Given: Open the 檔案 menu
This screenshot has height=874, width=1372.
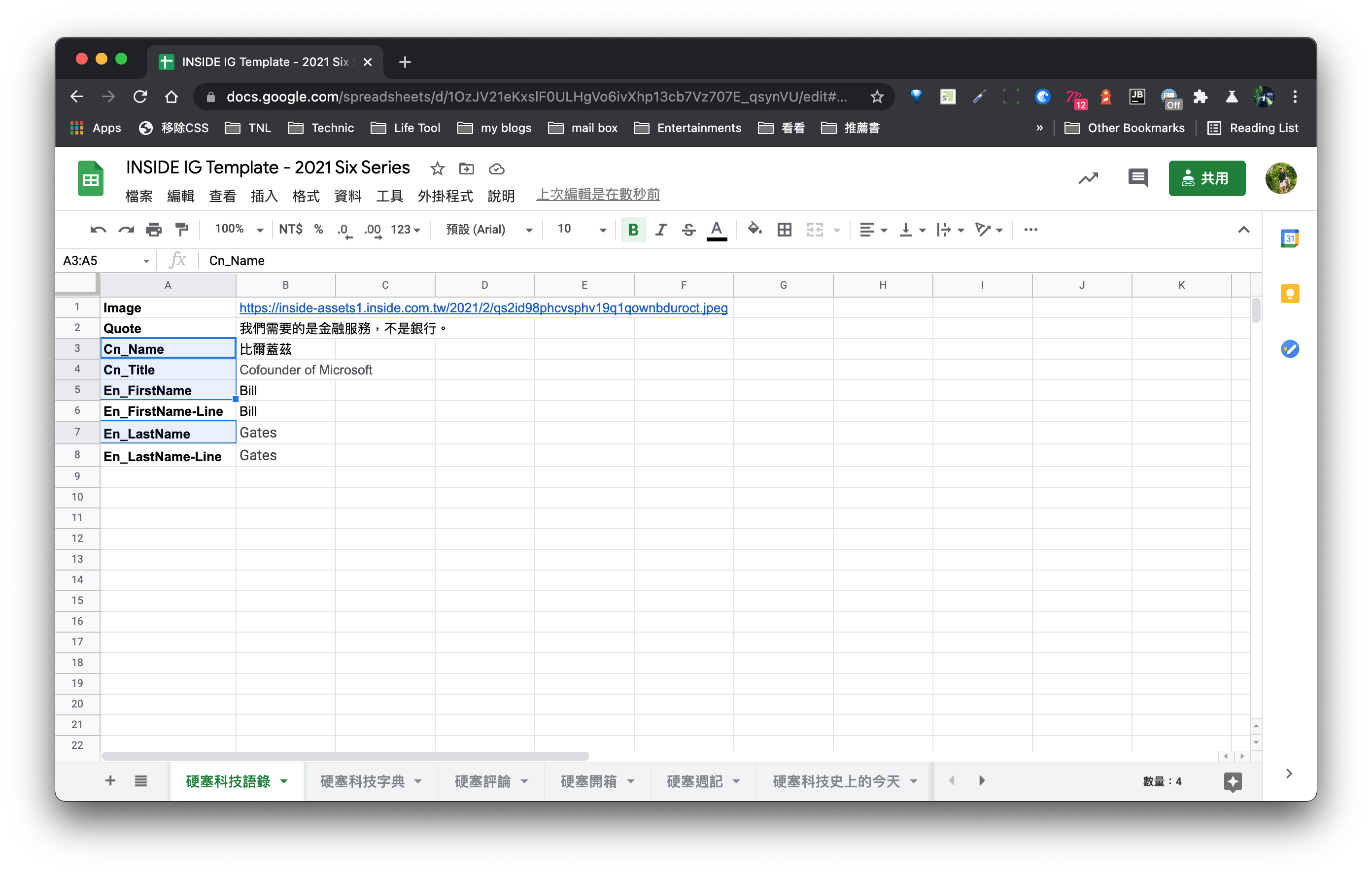Looking at the screenshot, I should (x=139, y=196).
